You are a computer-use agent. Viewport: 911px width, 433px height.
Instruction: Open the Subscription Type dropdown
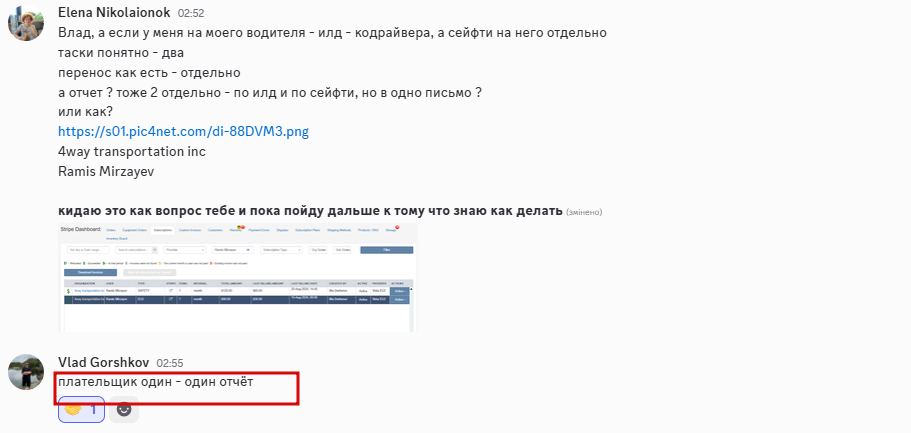click(x=281, y=250)
